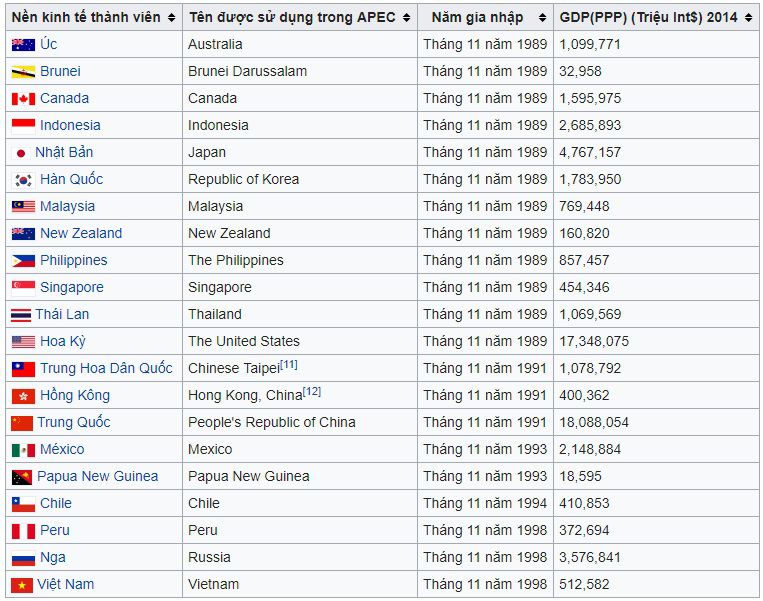Click the New Zealand flag icon

(23, 234)
